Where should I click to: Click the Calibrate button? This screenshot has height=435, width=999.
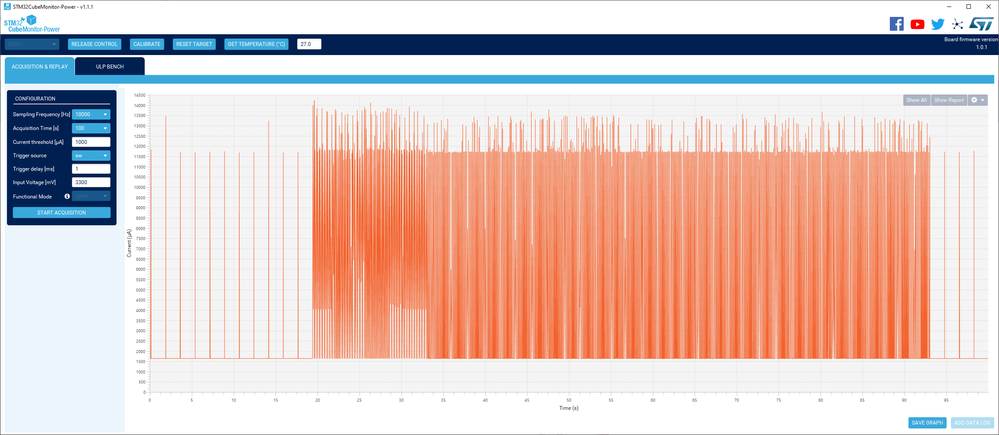147,44
